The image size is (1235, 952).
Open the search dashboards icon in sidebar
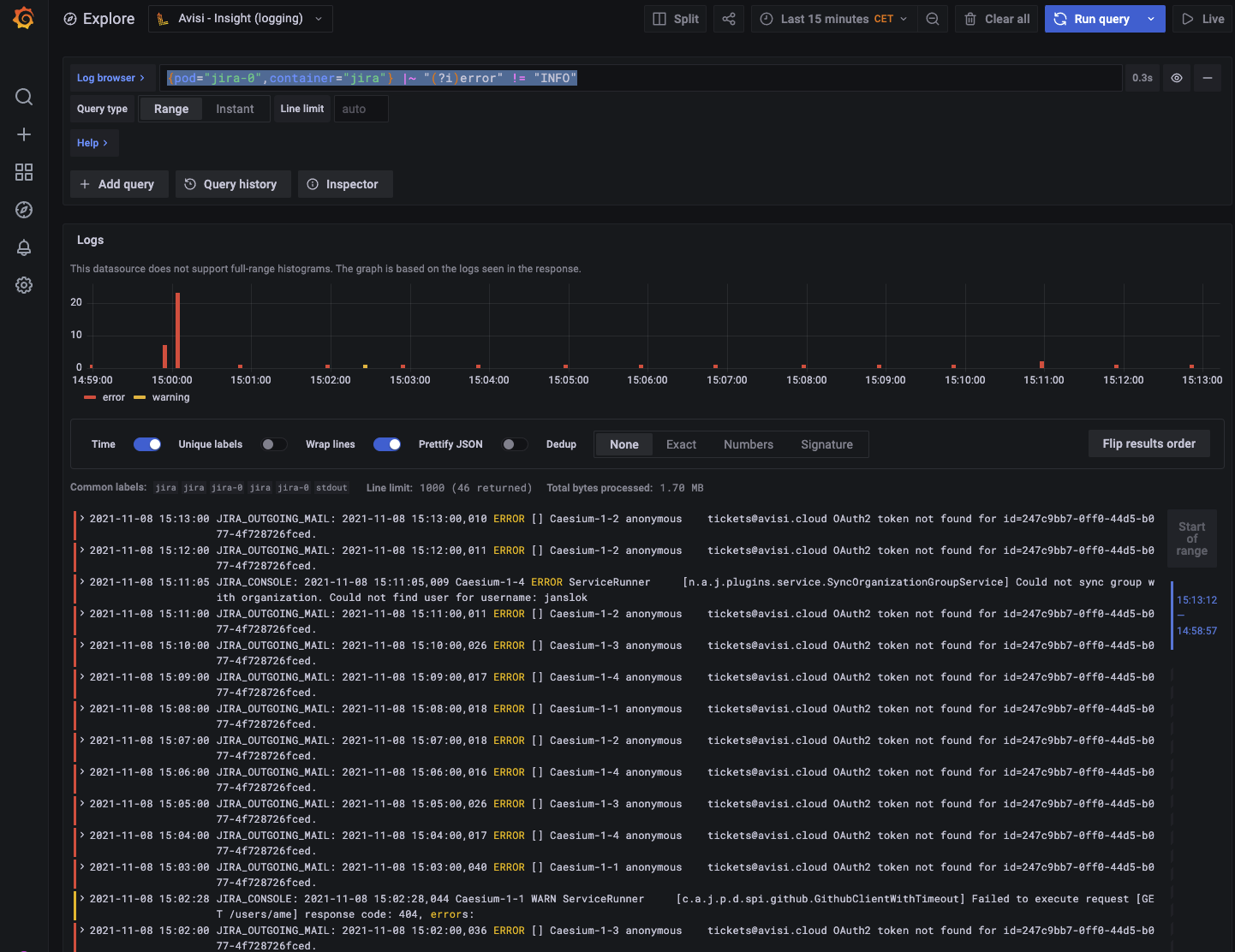click(24, 97)
